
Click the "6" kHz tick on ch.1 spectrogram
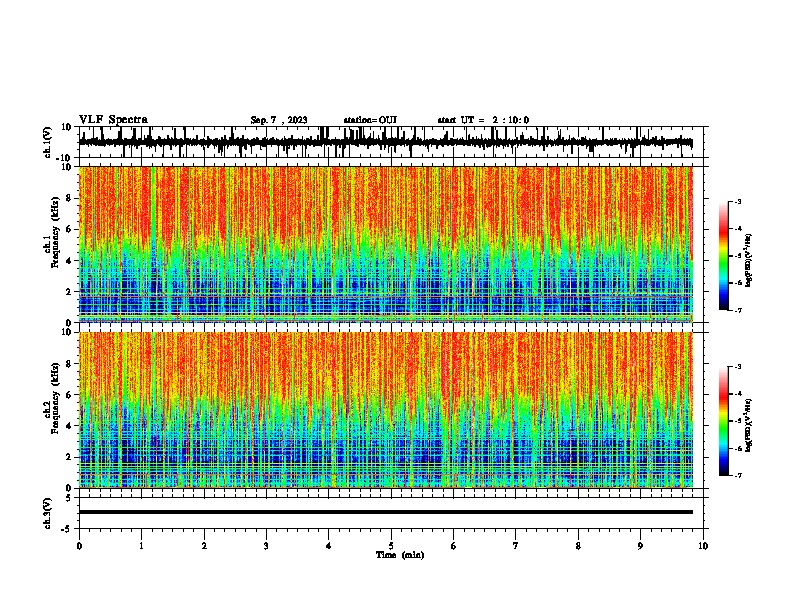click(69, 230)
